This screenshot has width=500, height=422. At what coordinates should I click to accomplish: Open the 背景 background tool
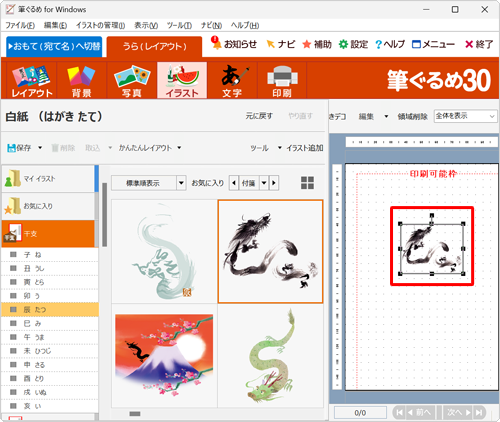pos(82,80)
